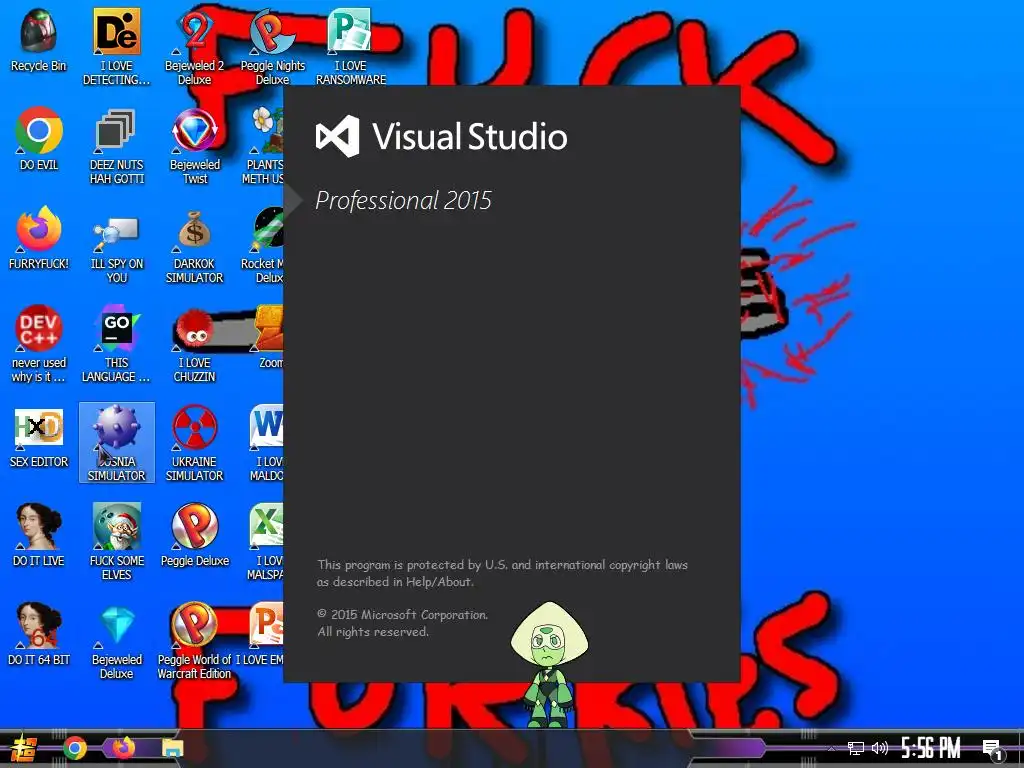1024x768 pixels.
Task: Open the PowerPoint 'I LOVE EM' shortcut
Action: pos(261,633)
